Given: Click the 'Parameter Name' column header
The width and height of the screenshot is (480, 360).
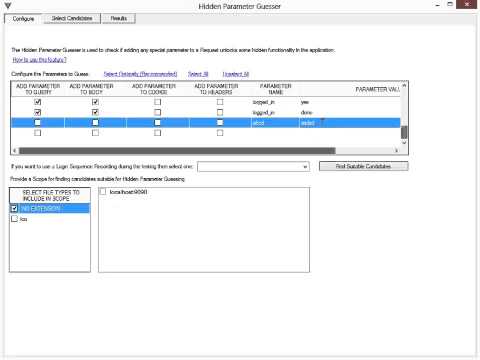Looking at the screenshot, I should (275, 89).
